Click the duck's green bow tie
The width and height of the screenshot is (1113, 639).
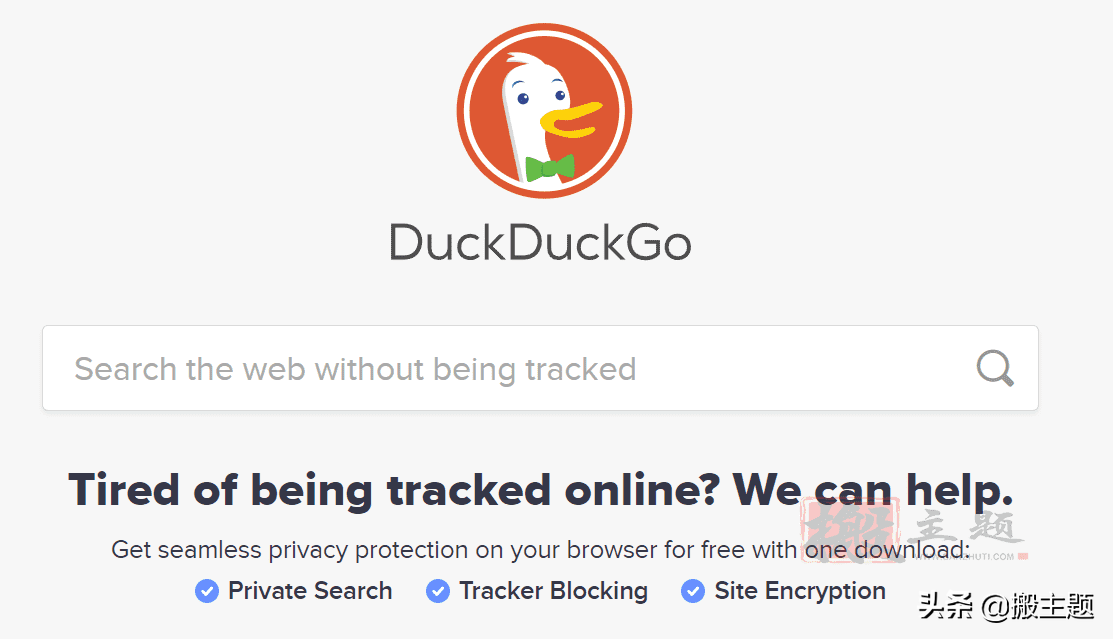tap(549, 168)
